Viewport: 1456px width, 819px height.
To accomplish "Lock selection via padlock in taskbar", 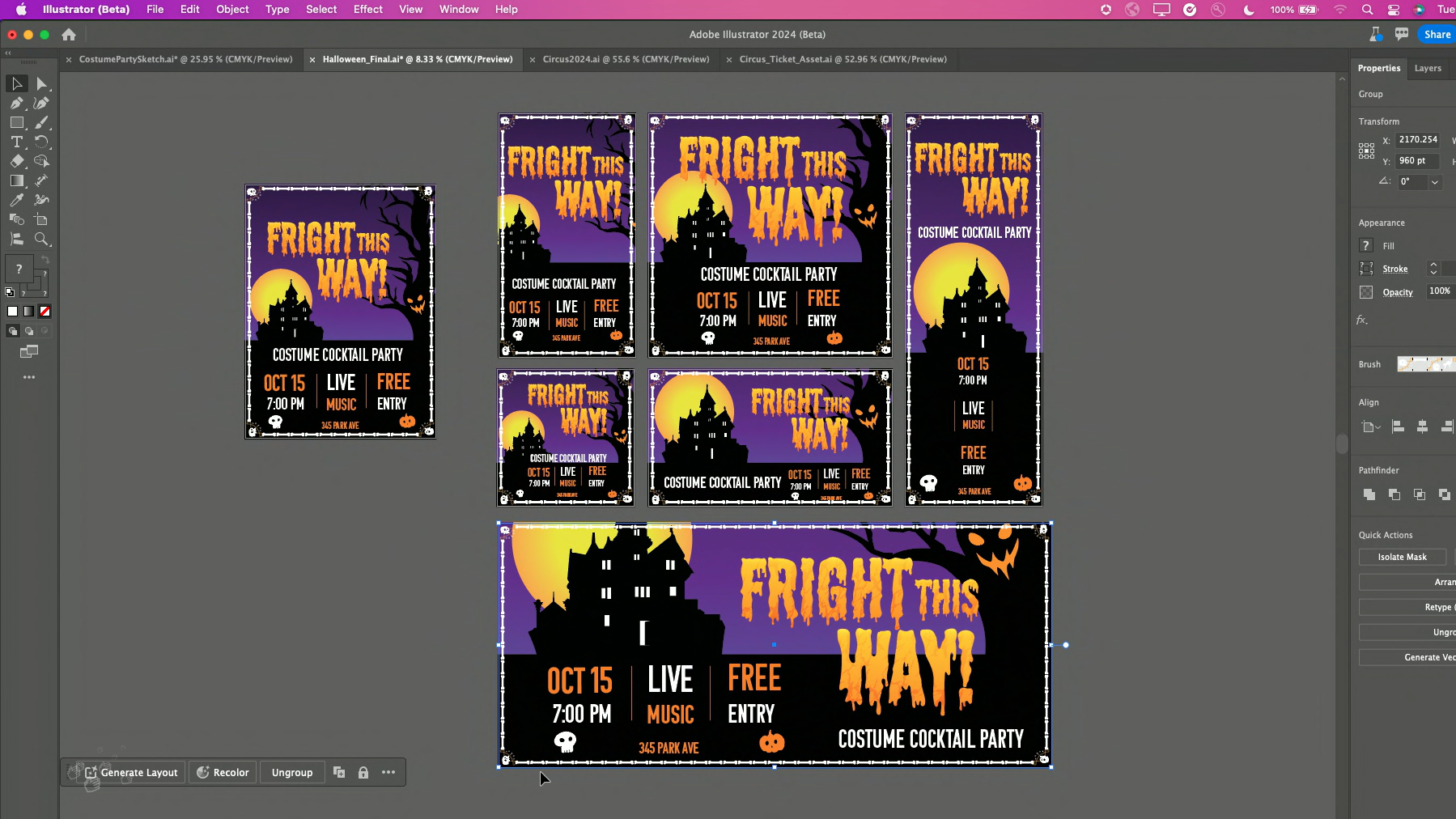I will coord(363,773).
